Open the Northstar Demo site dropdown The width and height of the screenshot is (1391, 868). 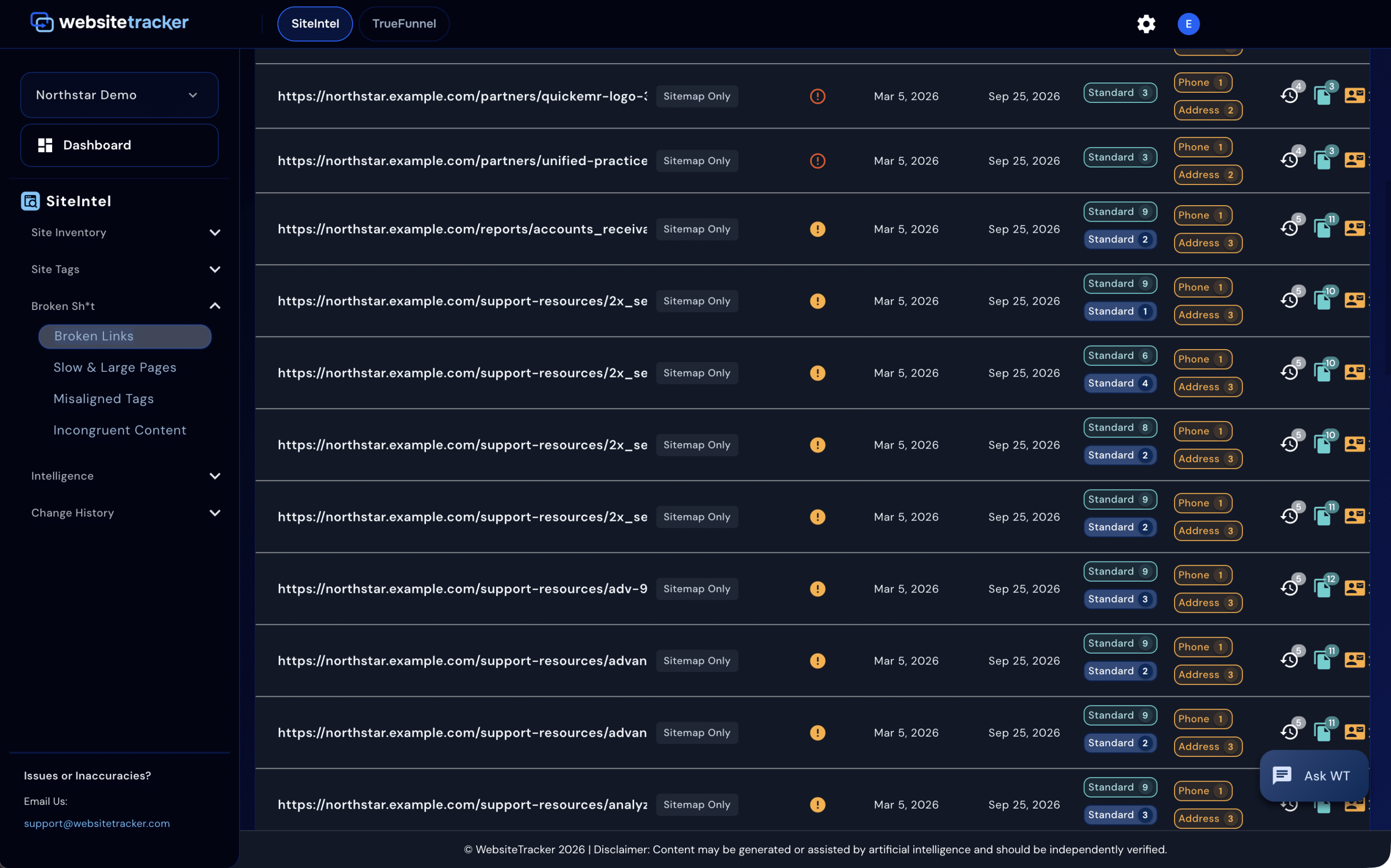[x=119, y=95]
